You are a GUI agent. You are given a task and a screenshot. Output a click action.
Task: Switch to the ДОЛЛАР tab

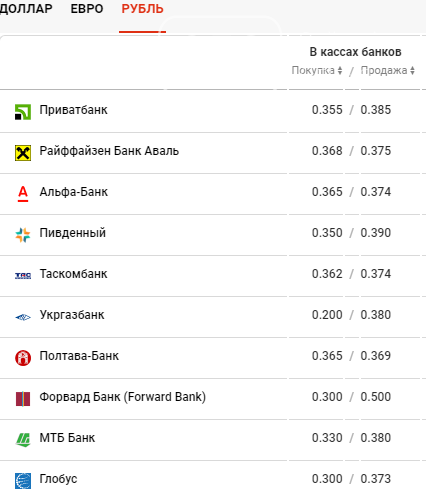26,9
